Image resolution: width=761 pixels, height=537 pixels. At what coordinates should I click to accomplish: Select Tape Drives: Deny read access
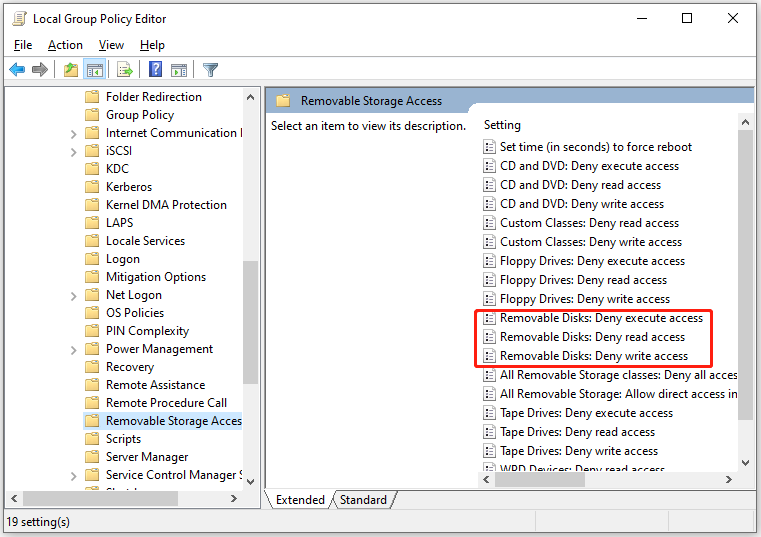(577, 432)
